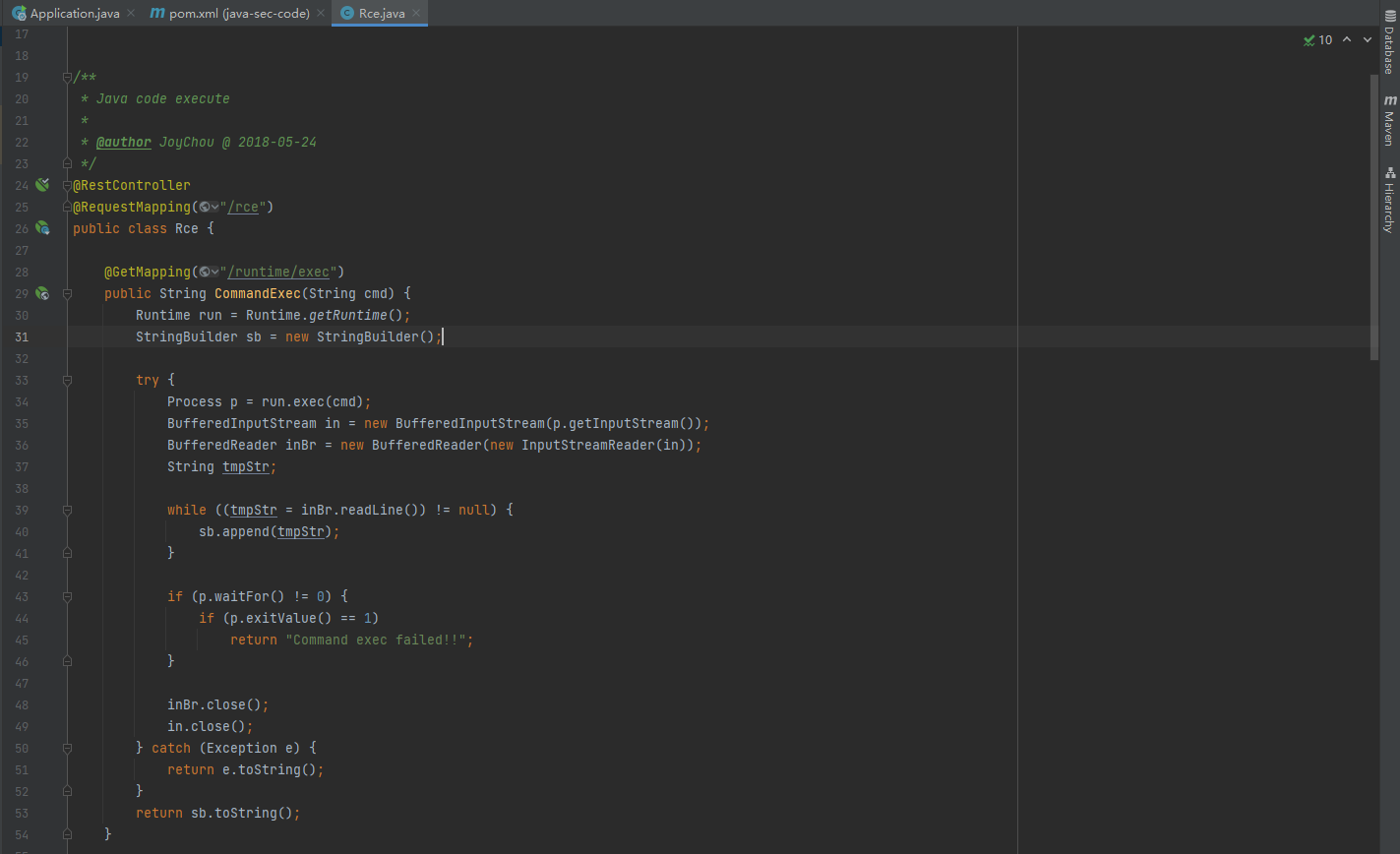The width and height of the screenshot is (1400, 854).
Task: Click "public class Rce" declaration
Action: pos(136,228)
